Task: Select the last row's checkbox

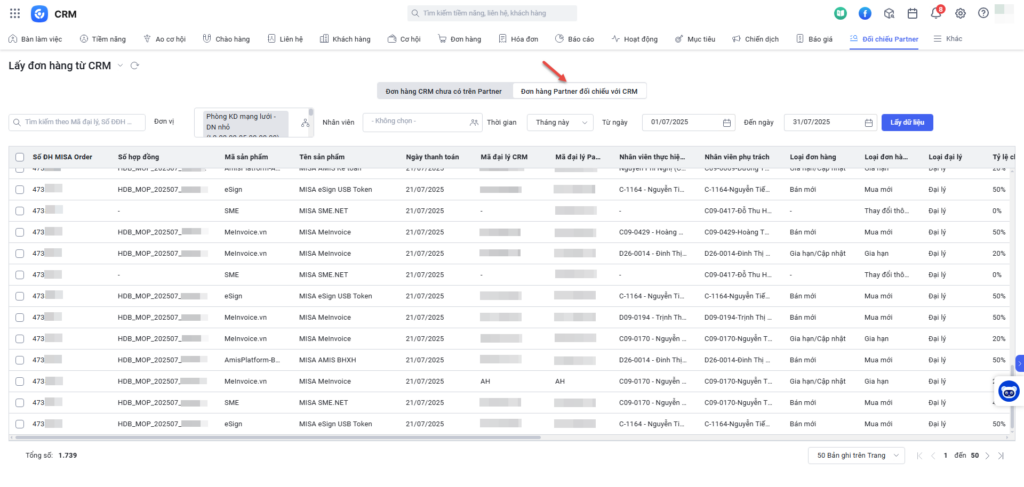Action: pyautogui.click(x=19, y=423)
